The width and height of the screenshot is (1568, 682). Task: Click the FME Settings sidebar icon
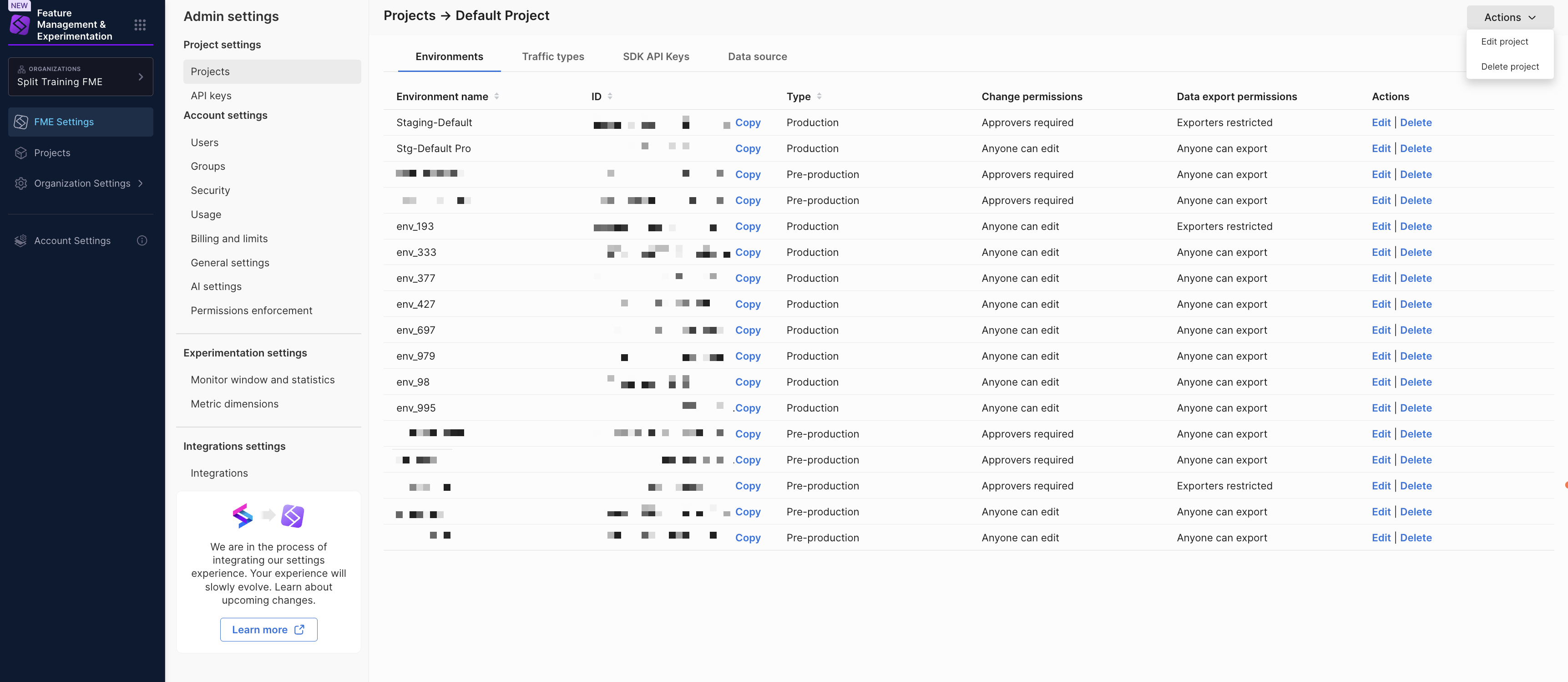20,122
